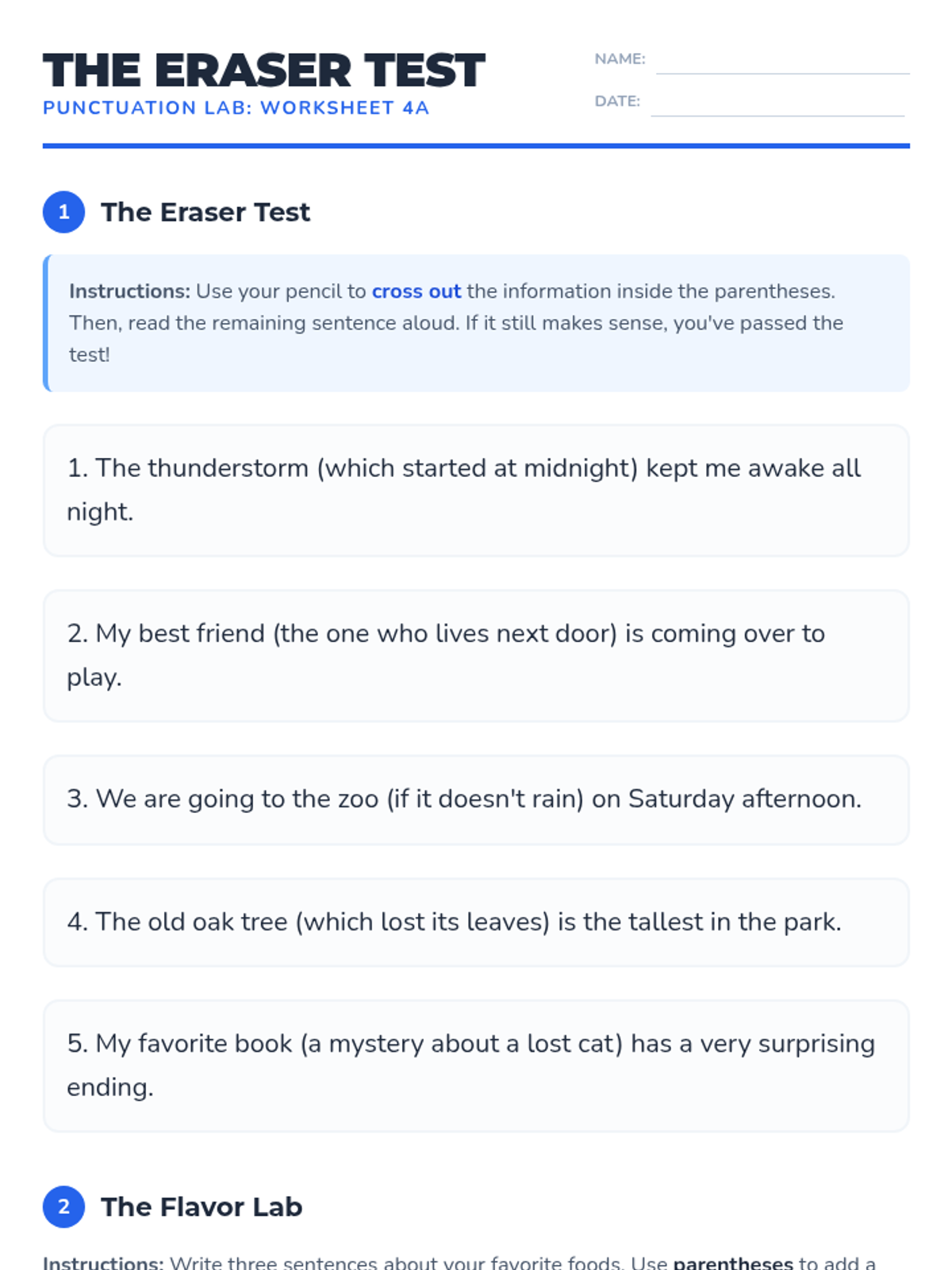
Task: Click the bold 'Instructions:' label in blue box
Action: pyautogui.click(x=129, y=291)
